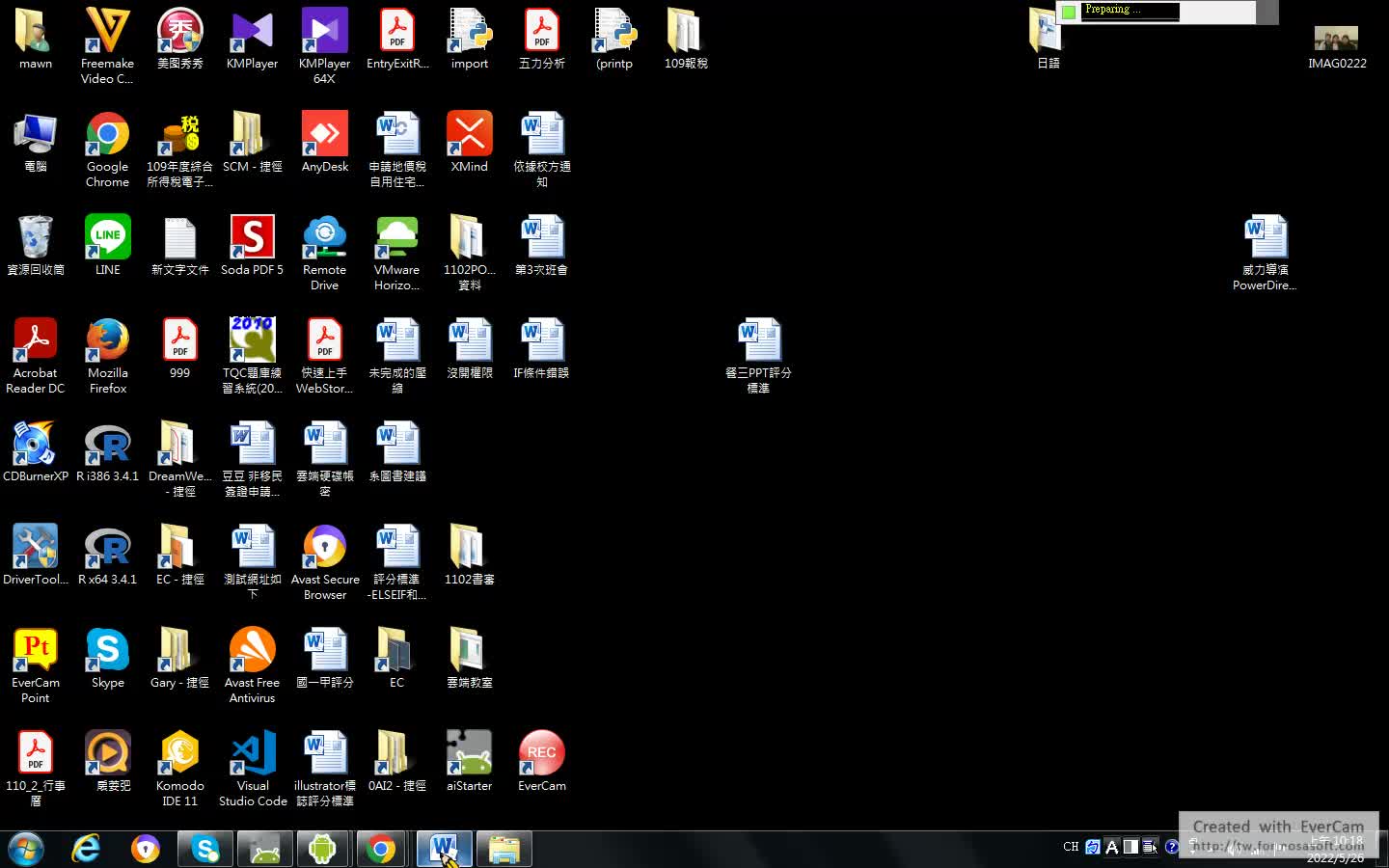Select the 0AI2 - 捷徑 folder shortcut

coord(396,760)
